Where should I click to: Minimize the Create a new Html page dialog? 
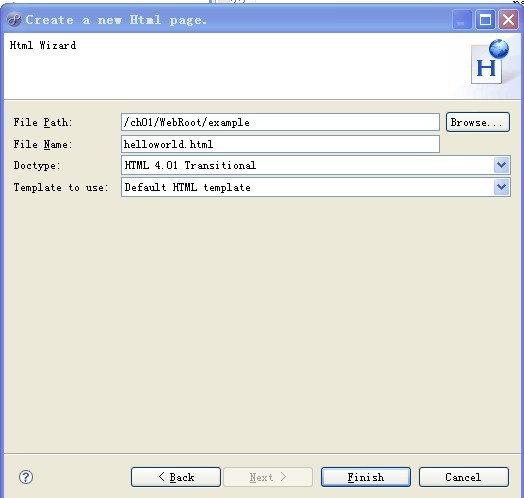pyautogui.click(x=462, y=19)
